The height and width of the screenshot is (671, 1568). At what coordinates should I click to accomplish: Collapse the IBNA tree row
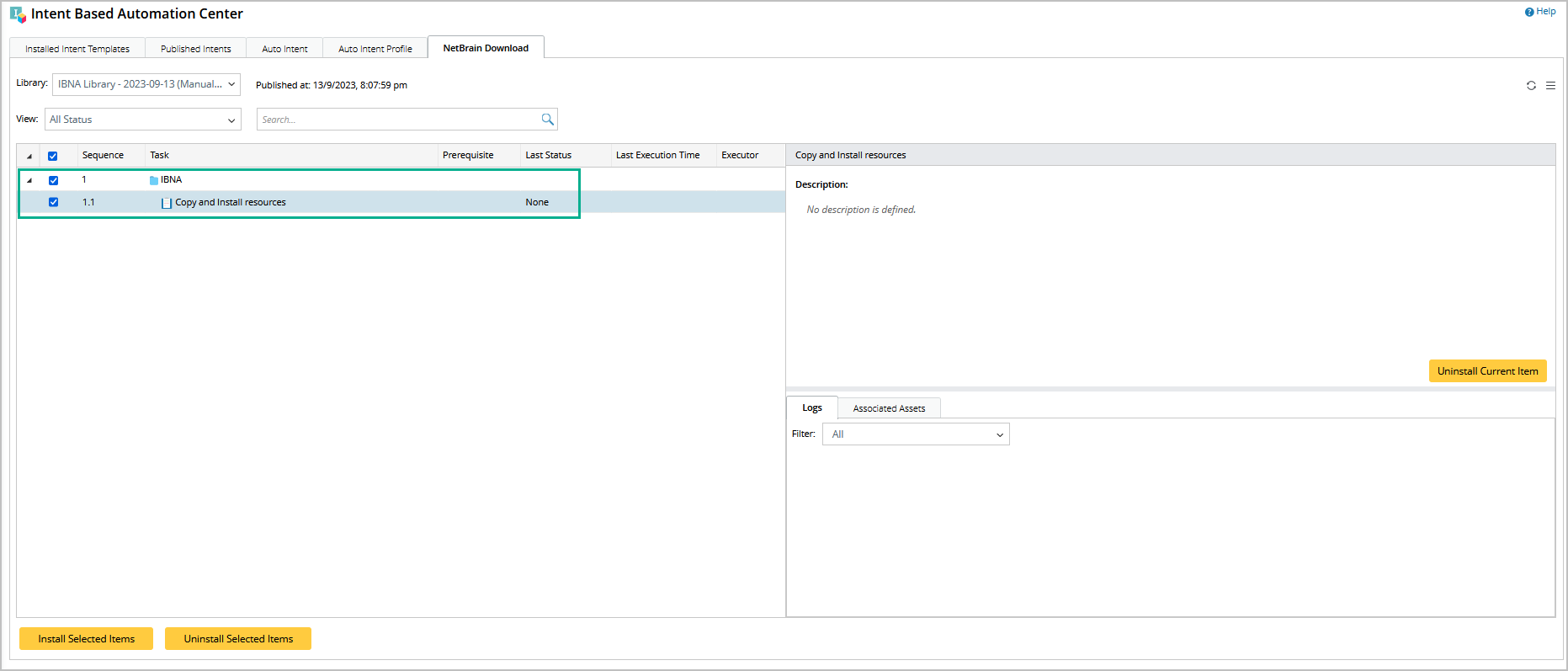point(29,180)
